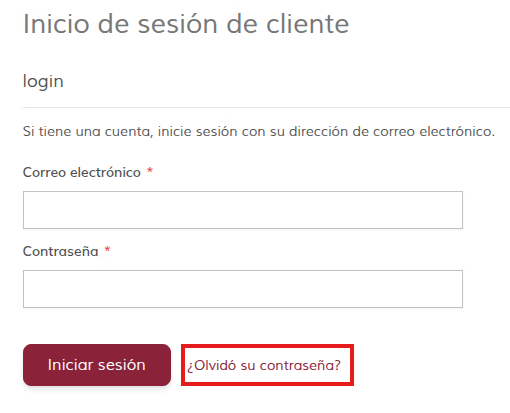
Task: Click the red asterisk beside Contraseña
Action: coord(107,249)
